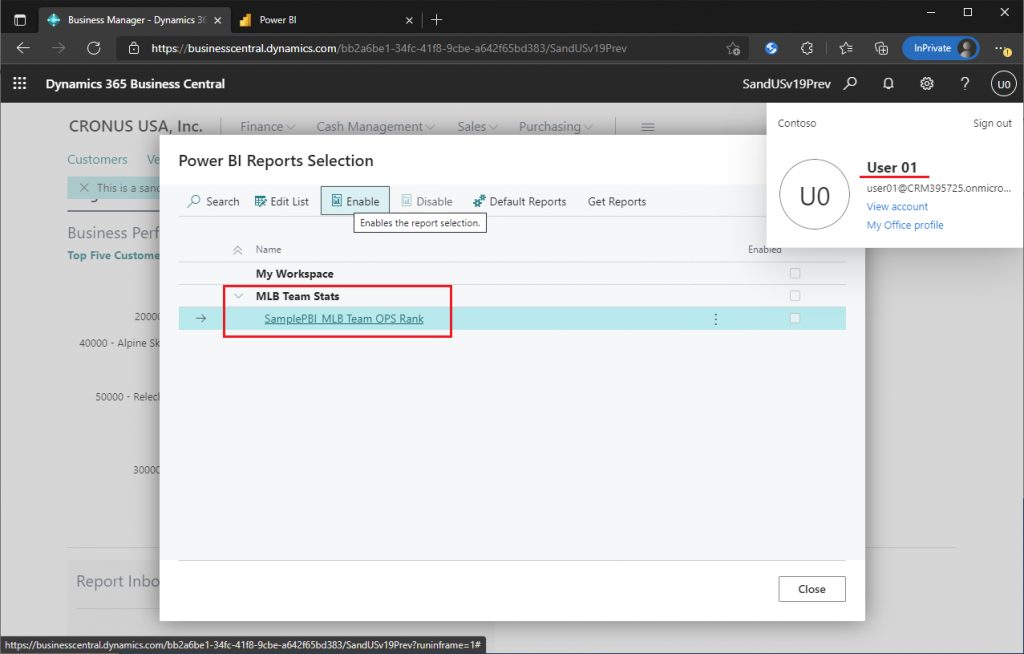Screen dimensions: 1024x654
Task: Close the Power BI browser tab
Action: pos(409,20)
